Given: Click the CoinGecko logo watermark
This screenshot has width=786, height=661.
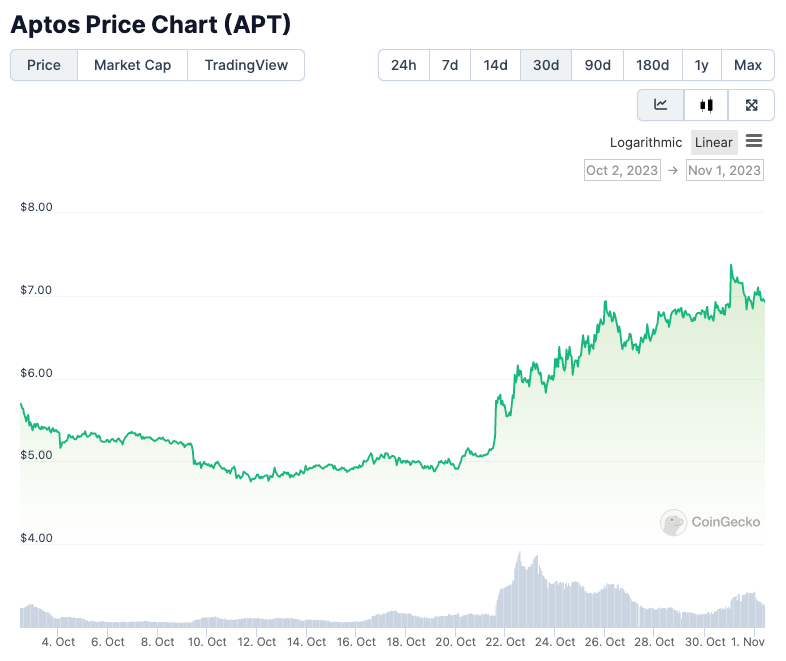Looking at the screenshot, I should (711, 522).
